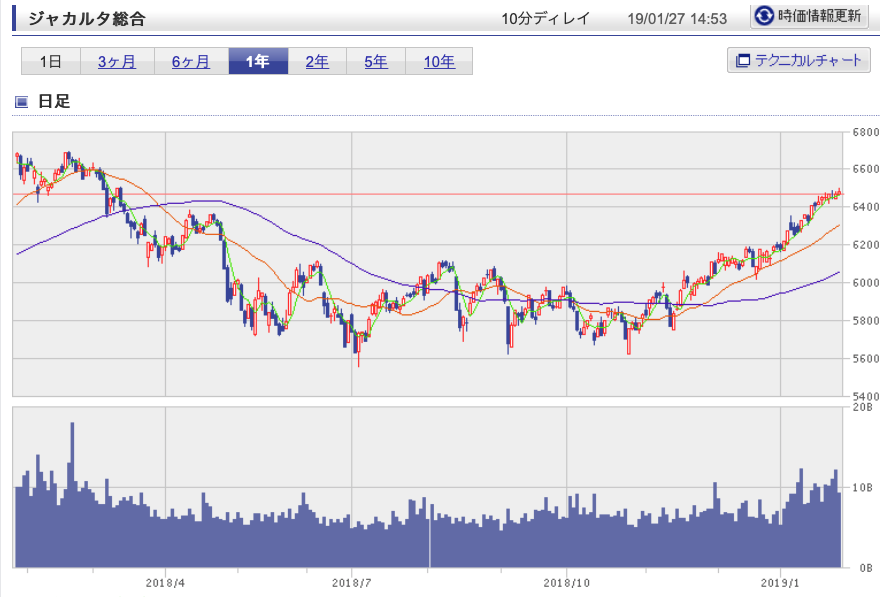This screenshot has width=887, height=597.
Task: Switch to the 1日 chart range
Action: click(51, 62)
